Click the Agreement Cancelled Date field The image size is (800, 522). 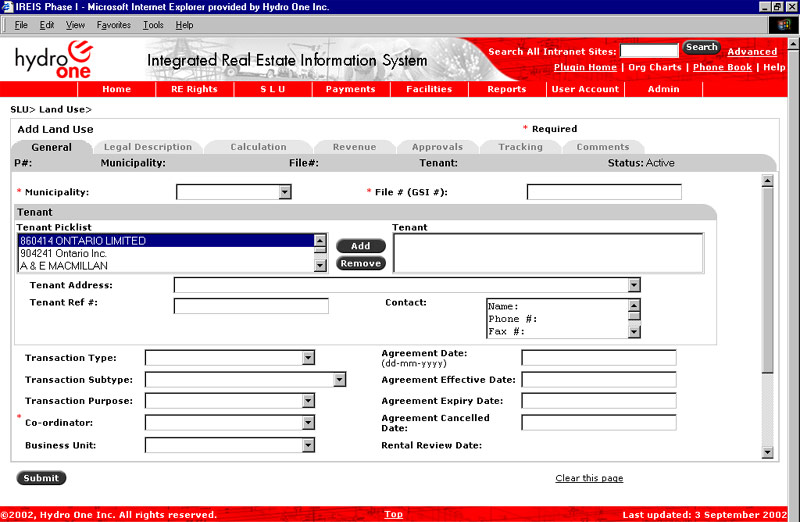pos(599,422)
